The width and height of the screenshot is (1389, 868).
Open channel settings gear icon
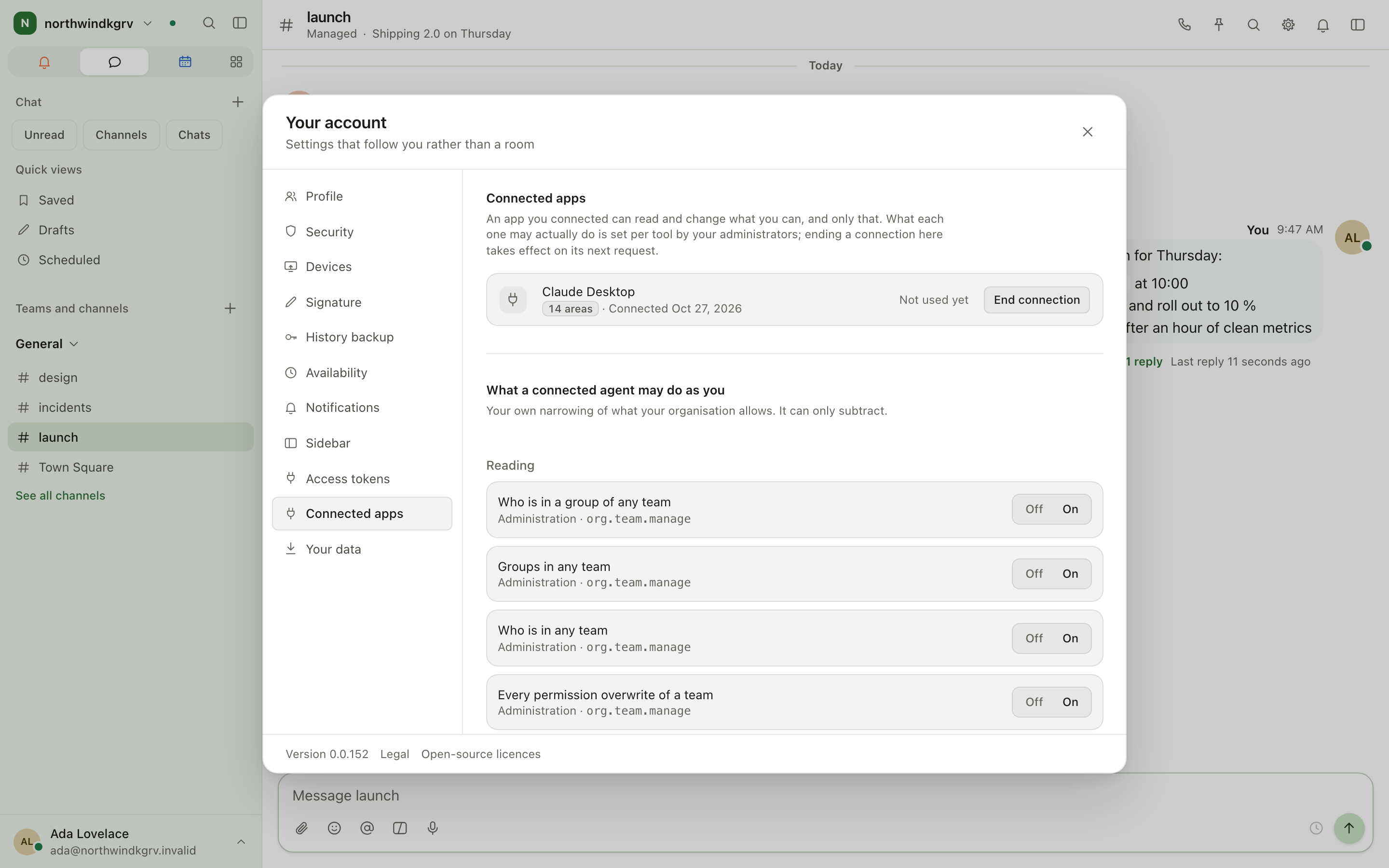click(1288, 25)
